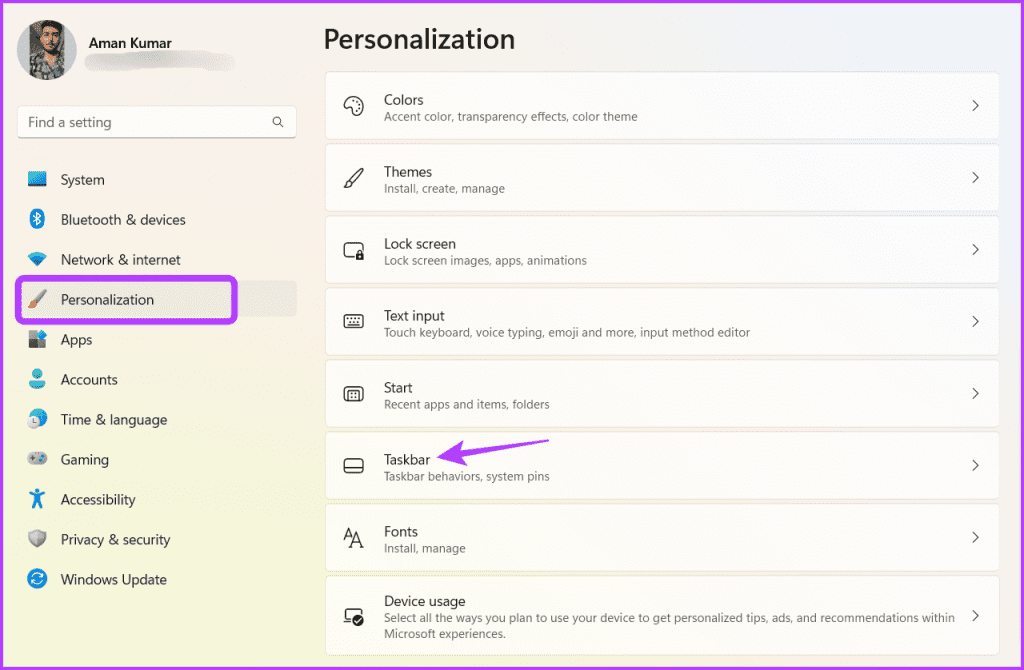
Task: Expand Text input settings chevron
Action: click(x=975, y=321)
